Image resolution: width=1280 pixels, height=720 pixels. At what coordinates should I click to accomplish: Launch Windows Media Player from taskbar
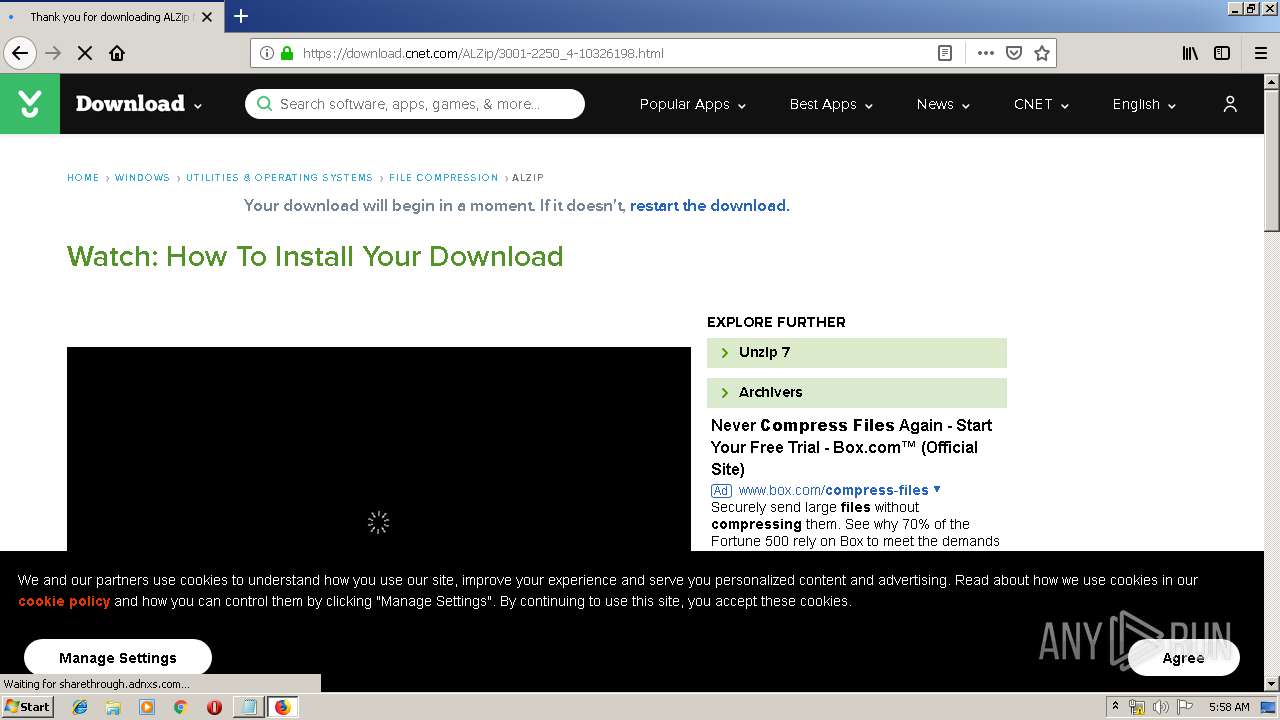tap(147, 707)
